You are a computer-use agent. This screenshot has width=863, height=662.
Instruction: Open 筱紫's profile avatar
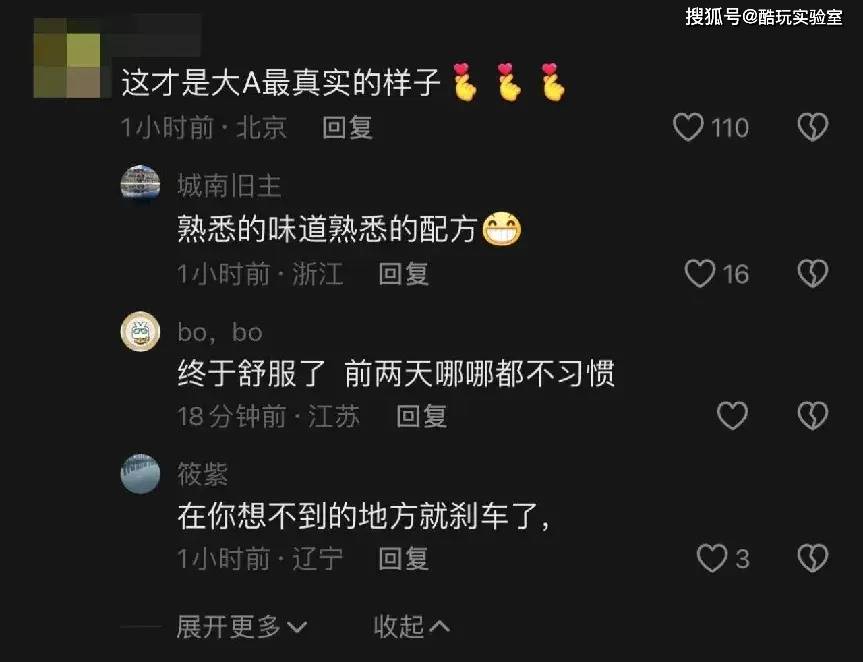click(x=140, y=474)
